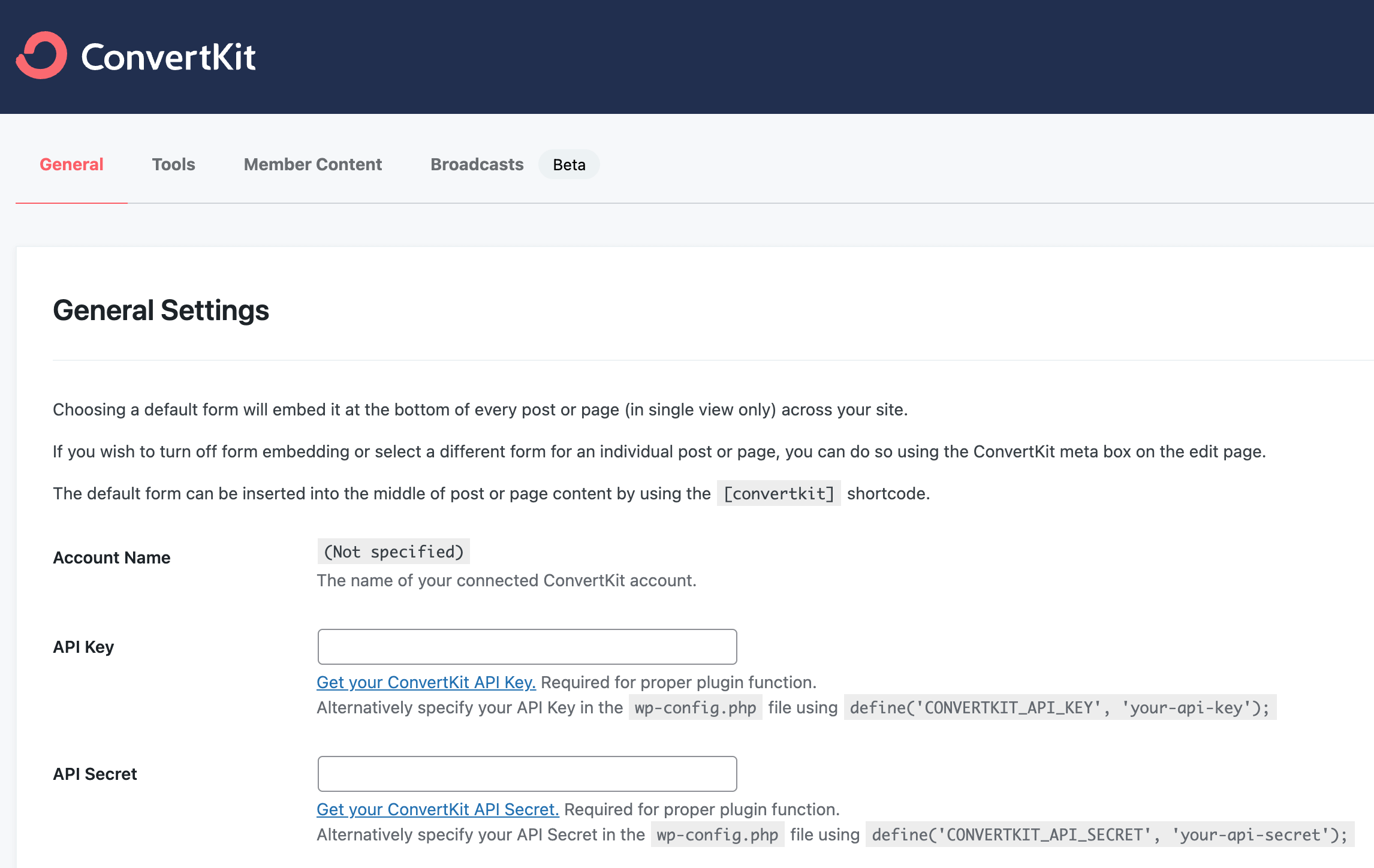Viewport: 1374px width, 868px height.
Task: Click the text 'The name of your connected ConvertKit account.'
Action: 507,580
